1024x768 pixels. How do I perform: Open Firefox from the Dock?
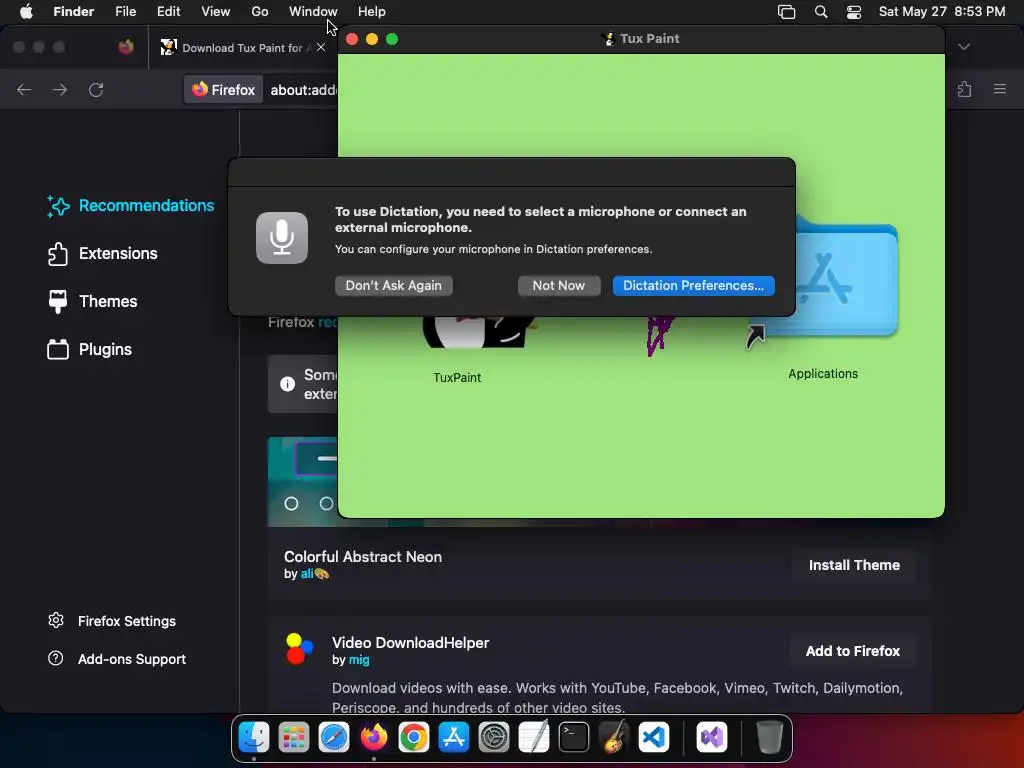click(374, 737)
